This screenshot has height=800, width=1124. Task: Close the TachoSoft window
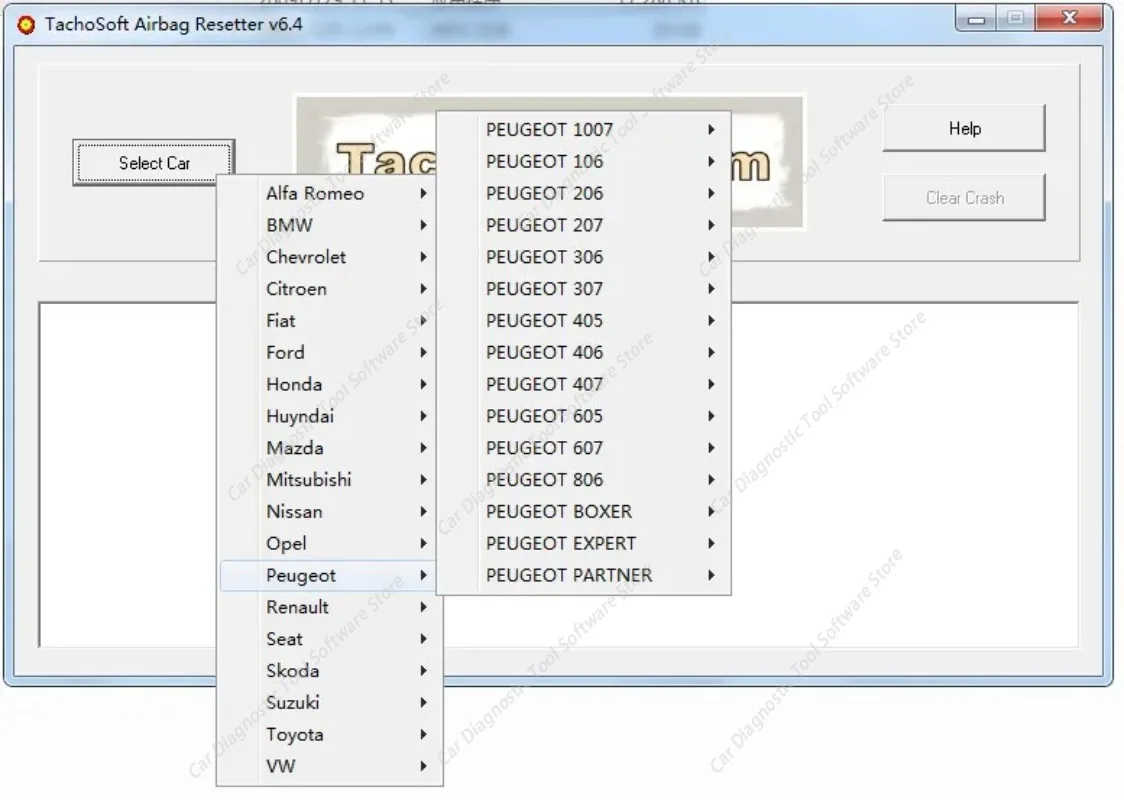point(1069,18)
